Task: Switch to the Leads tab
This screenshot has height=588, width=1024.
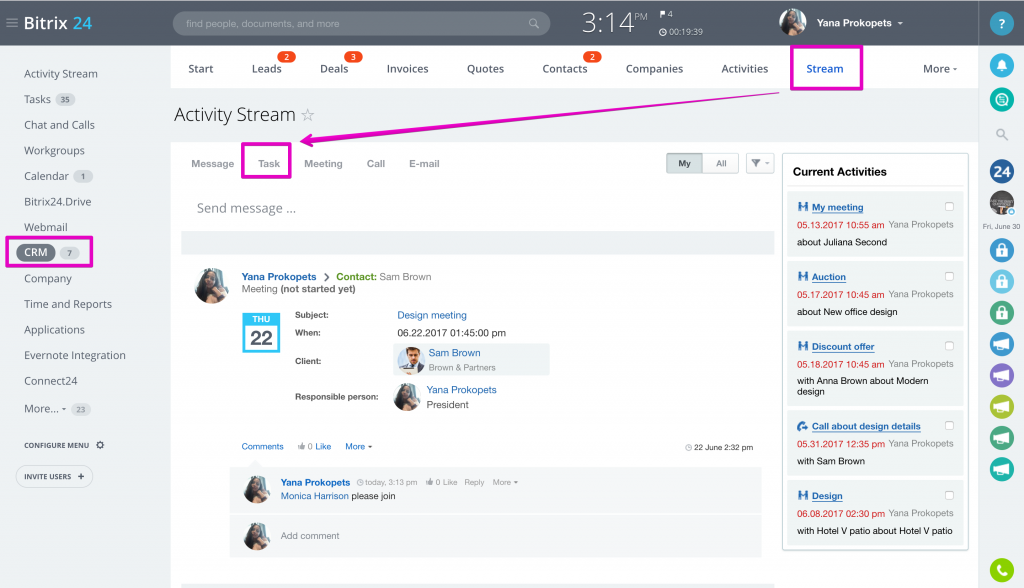Action: pos(266,69)
